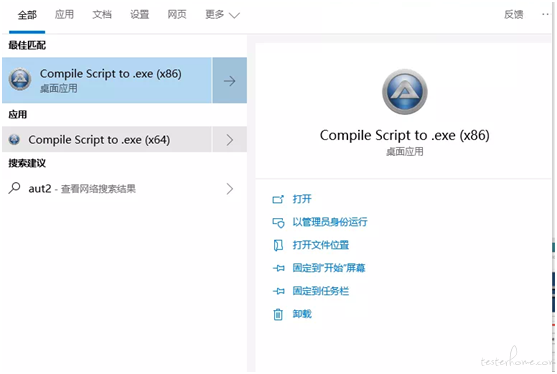Switch to the 文档 tab
This screenshot has width=557, height=374.
coord(102,15)
